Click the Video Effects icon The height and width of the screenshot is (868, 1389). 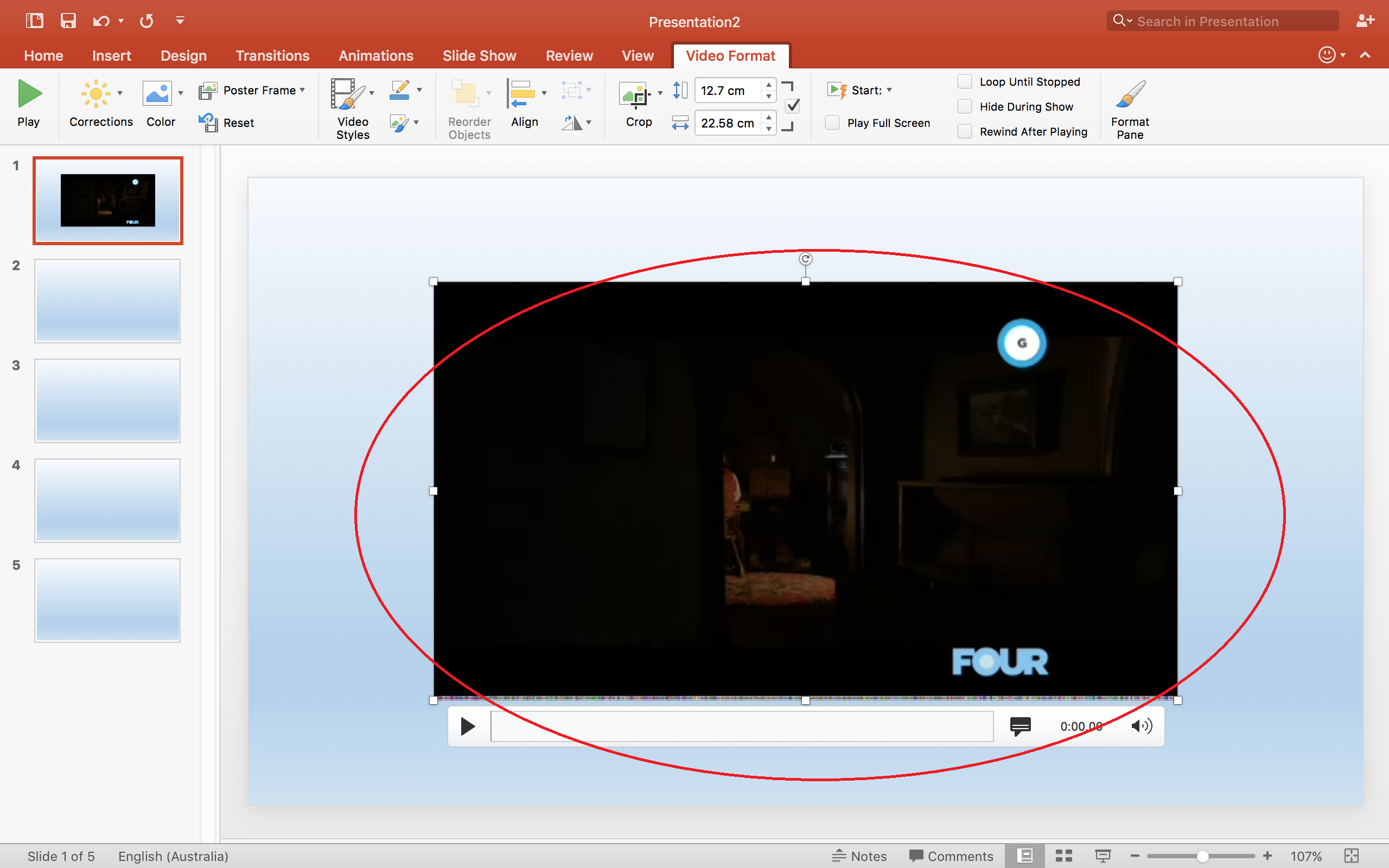pyautogui.click(x=399, y=122)
